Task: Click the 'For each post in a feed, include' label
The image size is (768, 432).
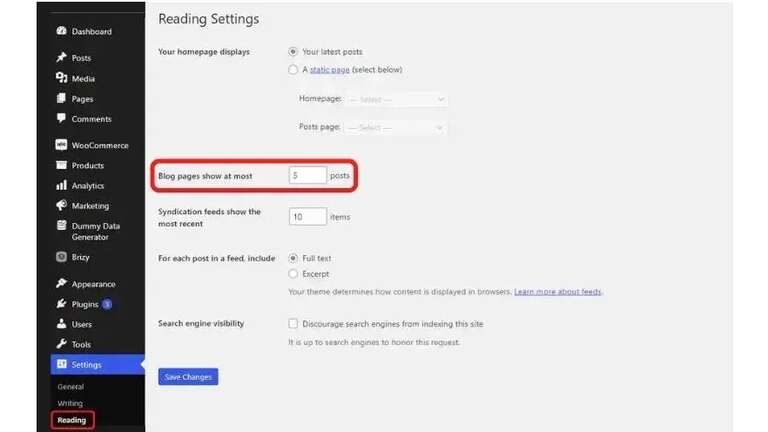Action: point(216,258)
